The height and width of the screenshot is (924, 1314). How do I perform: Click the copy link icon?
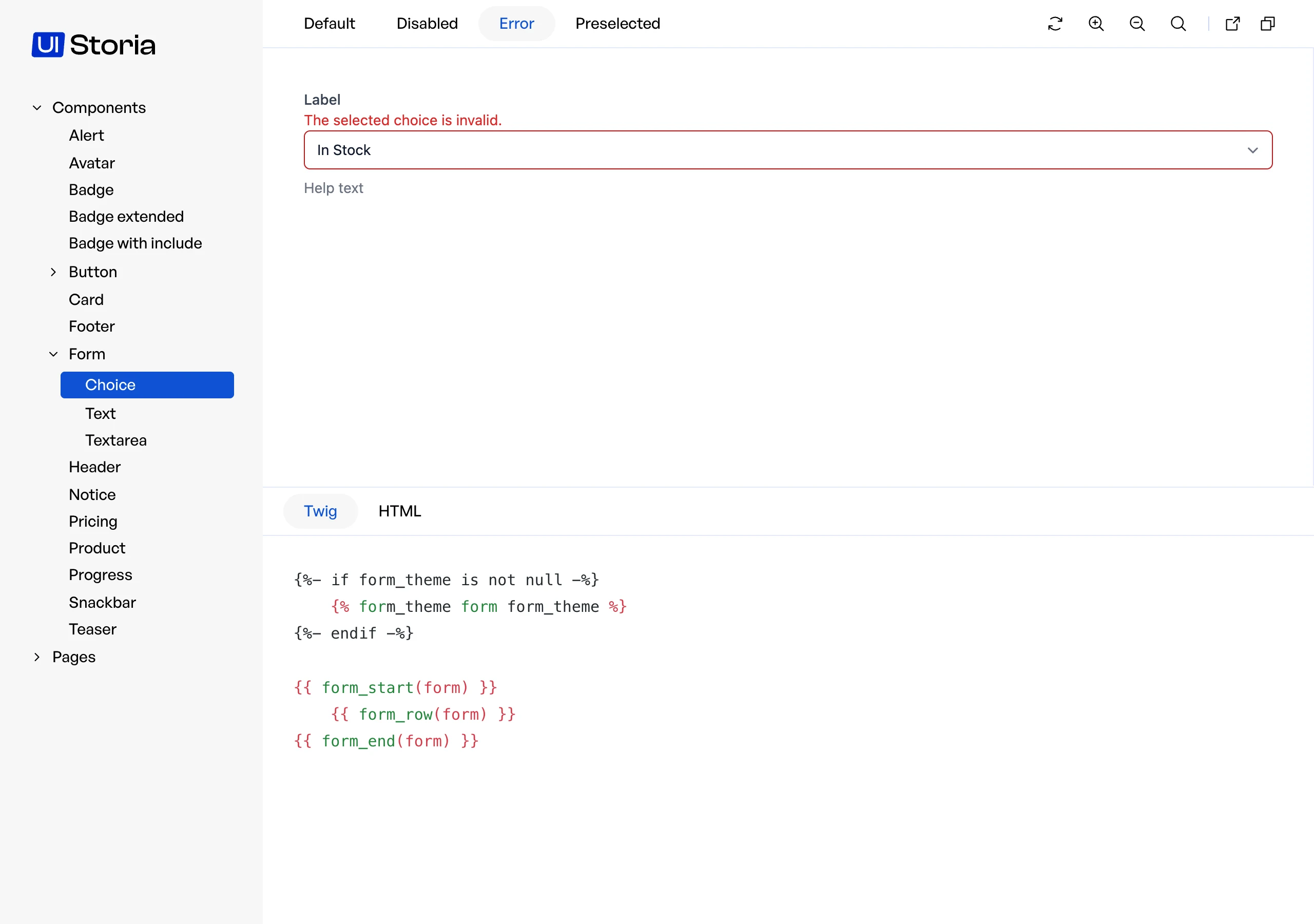1268,24
